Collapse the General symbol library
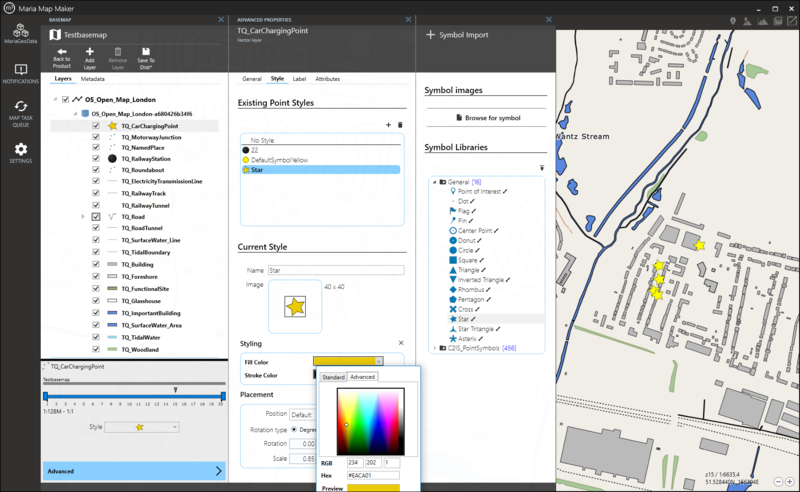800x492 pixels. (x=435, y=182)
